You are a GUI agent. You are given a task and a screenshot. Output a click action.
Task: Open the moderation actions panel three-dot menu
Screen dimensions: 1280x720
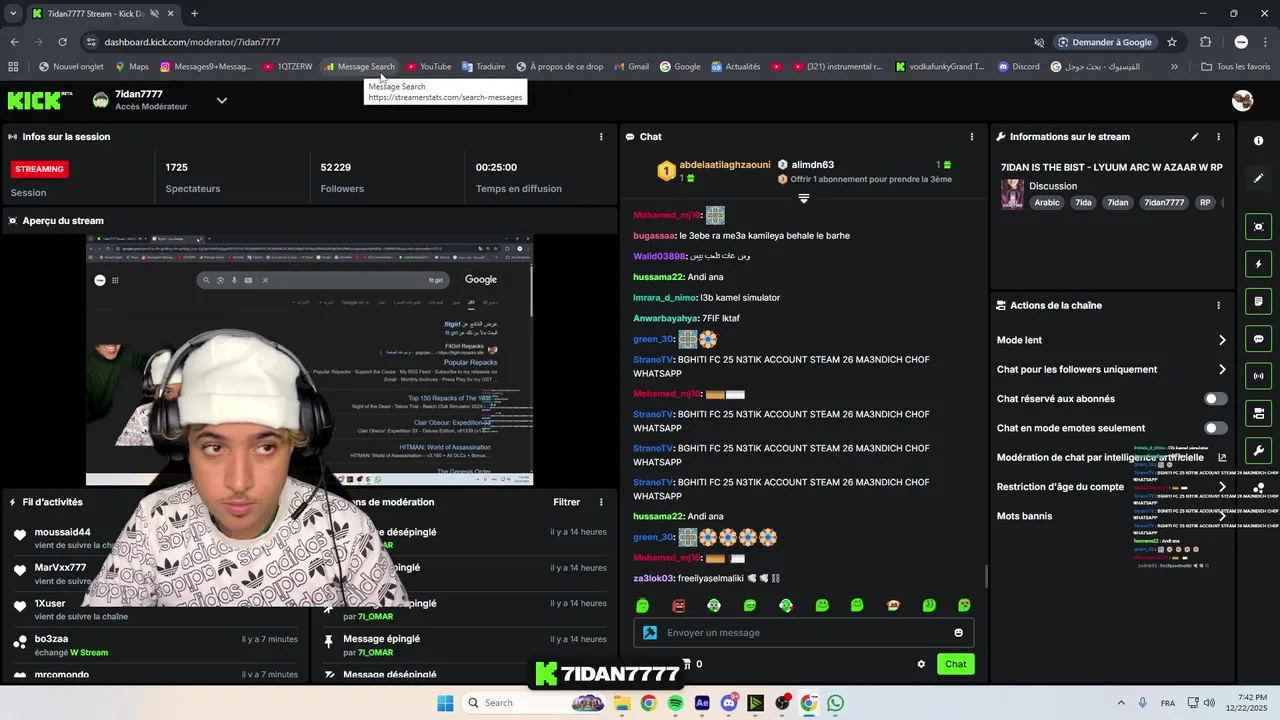[x=601, y=502]
